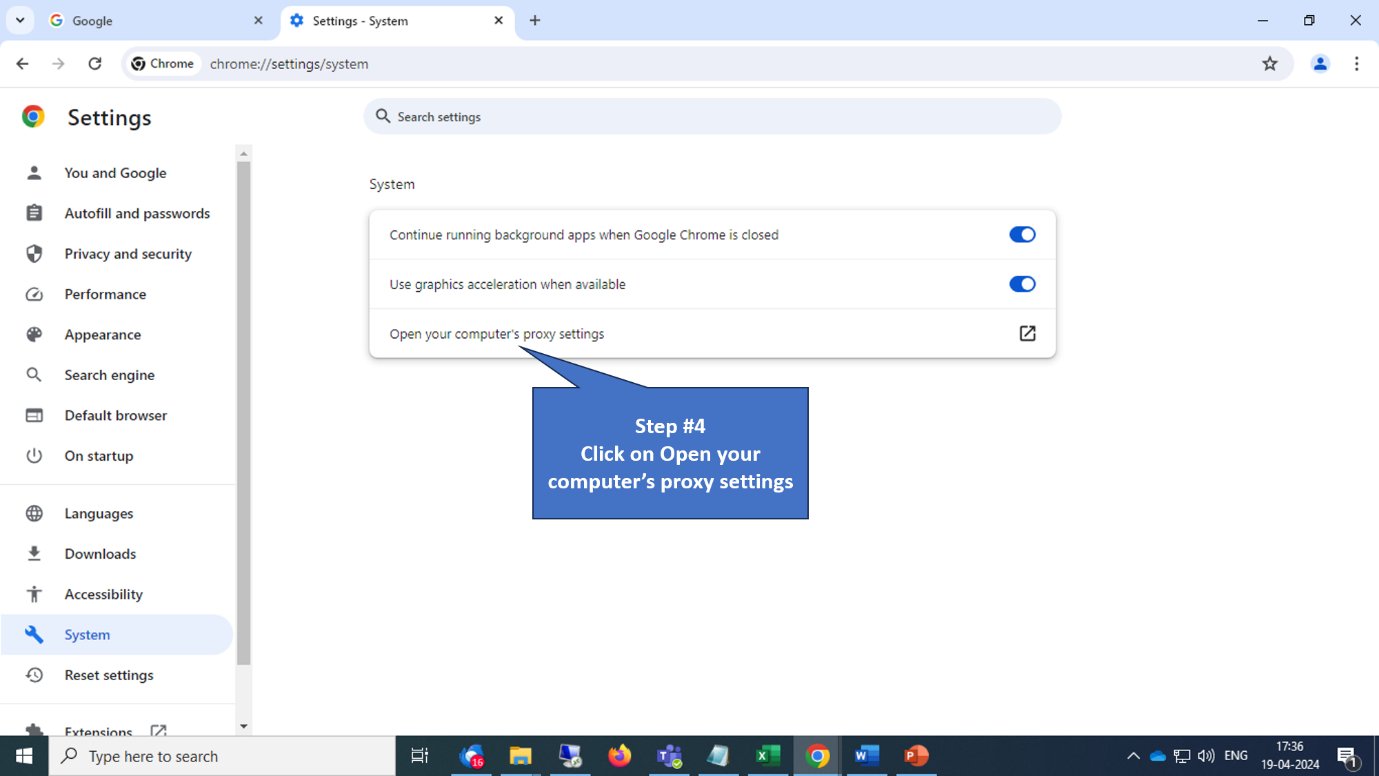Open Appearance settings
The image size is (1379, 776).
[116, 335]
